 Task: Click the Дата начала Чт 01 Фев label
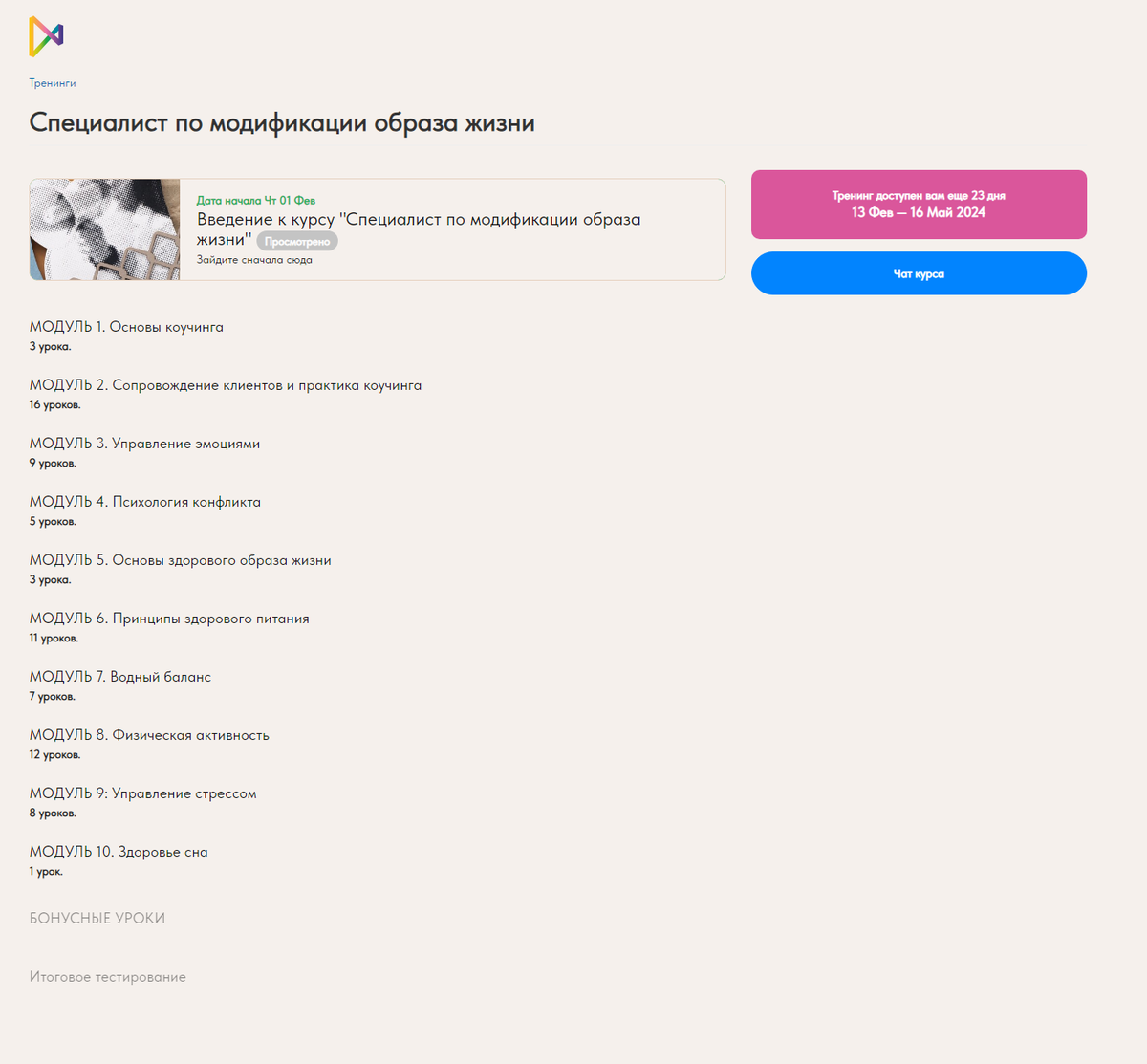tap(255, 201)
